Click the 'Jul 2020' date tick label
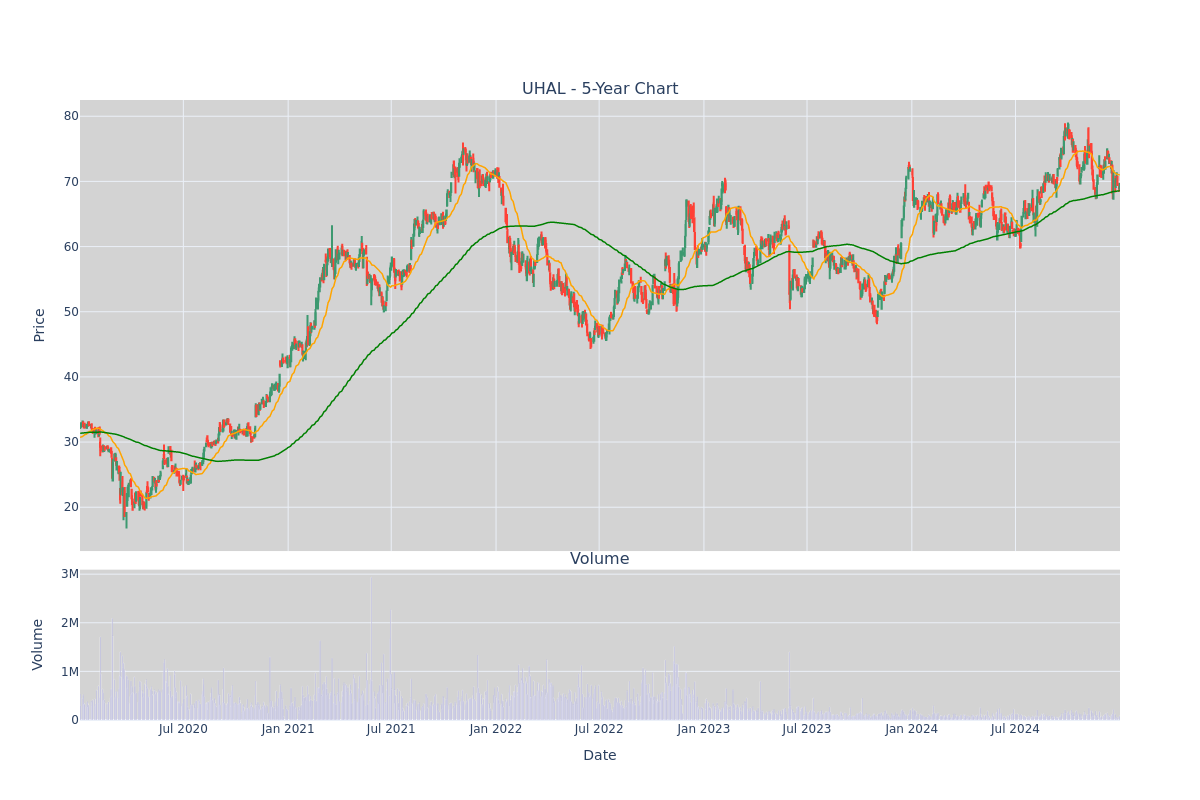 pos(183,729)
